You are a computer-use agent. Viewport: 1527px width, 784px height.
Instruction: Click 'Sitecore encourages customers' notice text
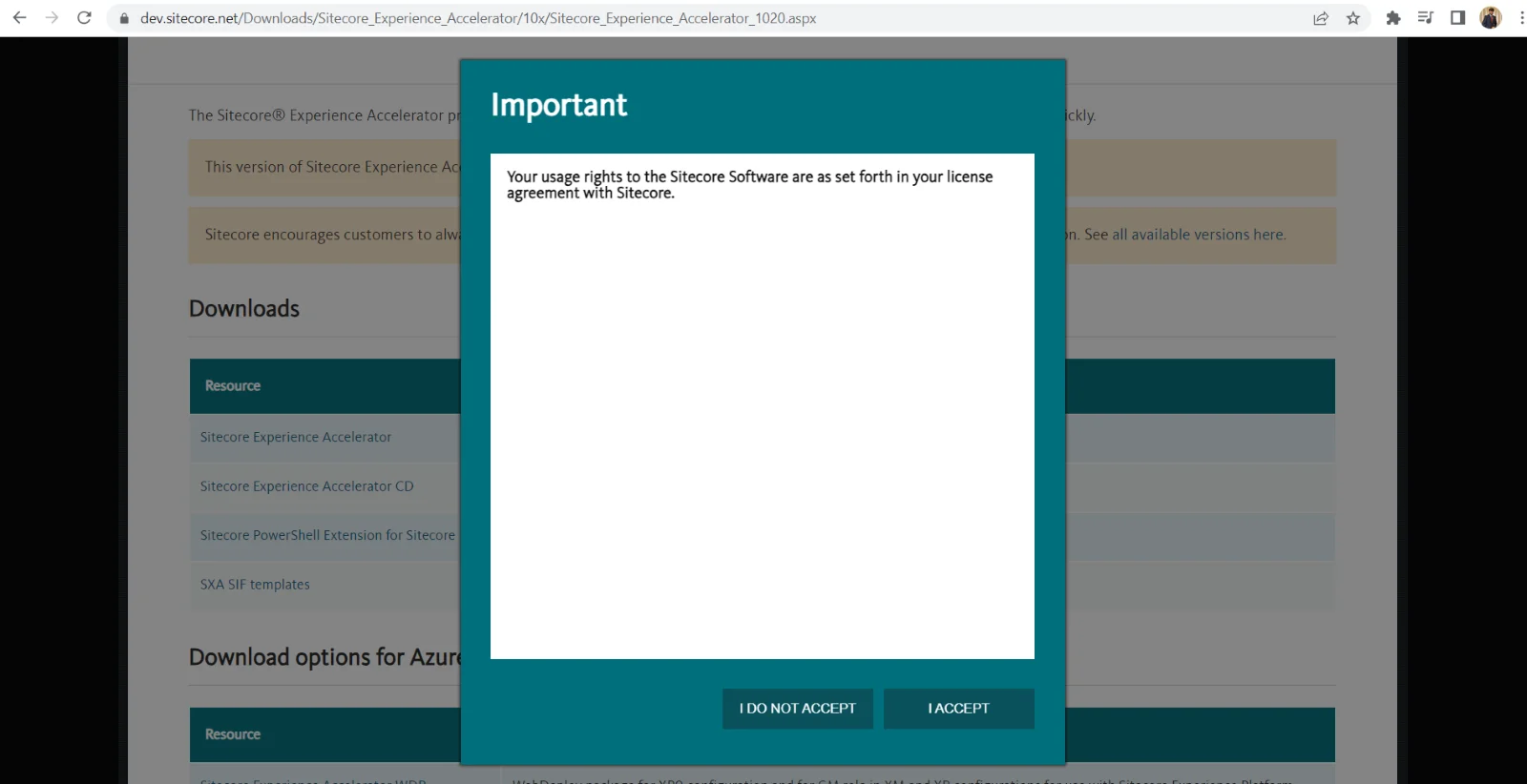332,235
